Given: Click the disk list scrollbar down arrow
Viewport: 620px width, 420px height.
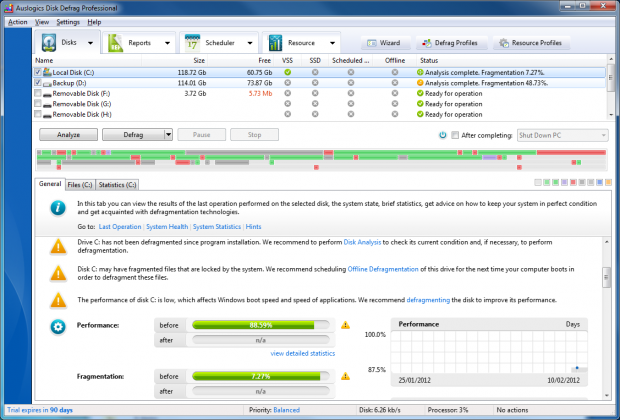Looking at the screenshot, I should [611, 115].
